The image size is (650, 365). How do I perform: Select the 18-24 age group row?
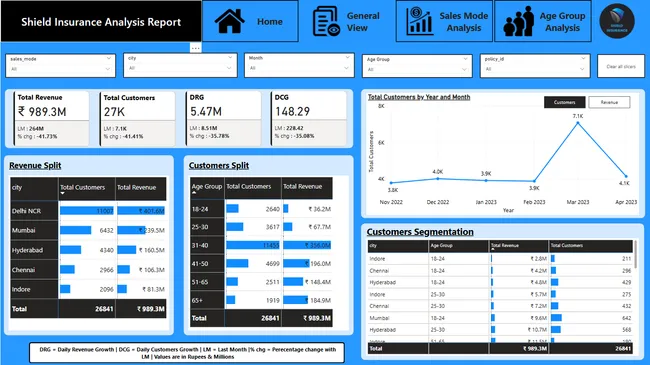pos(261,209)
